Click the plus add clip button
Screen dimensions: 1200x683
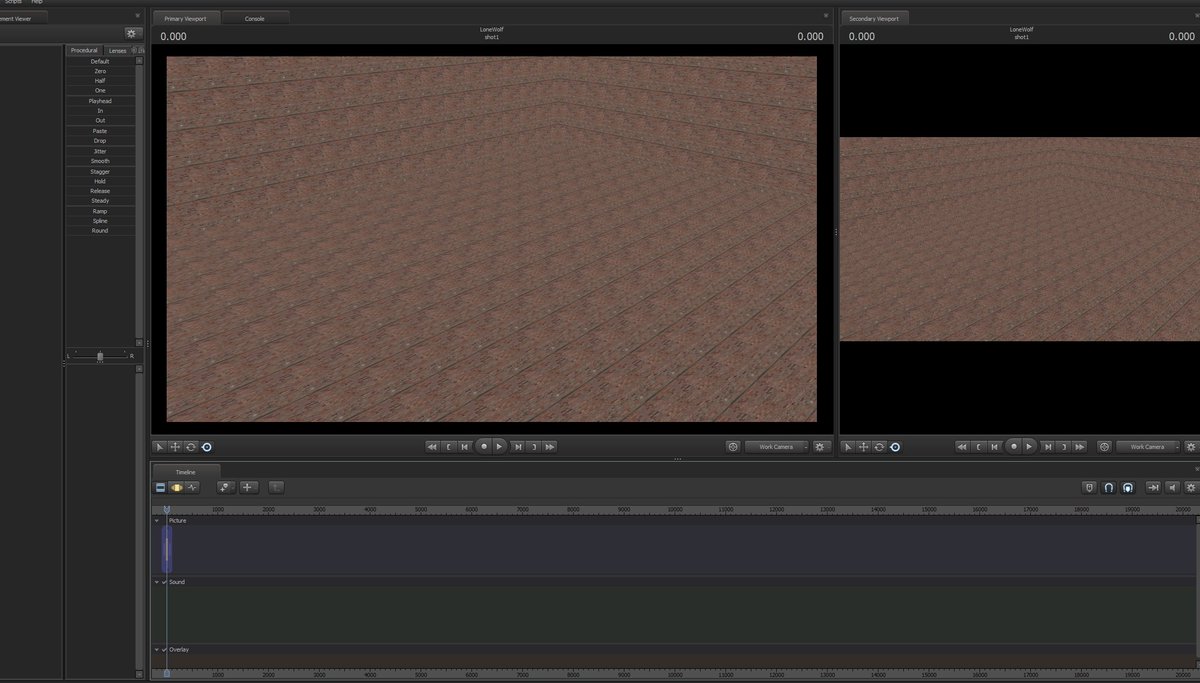(248, 487)
